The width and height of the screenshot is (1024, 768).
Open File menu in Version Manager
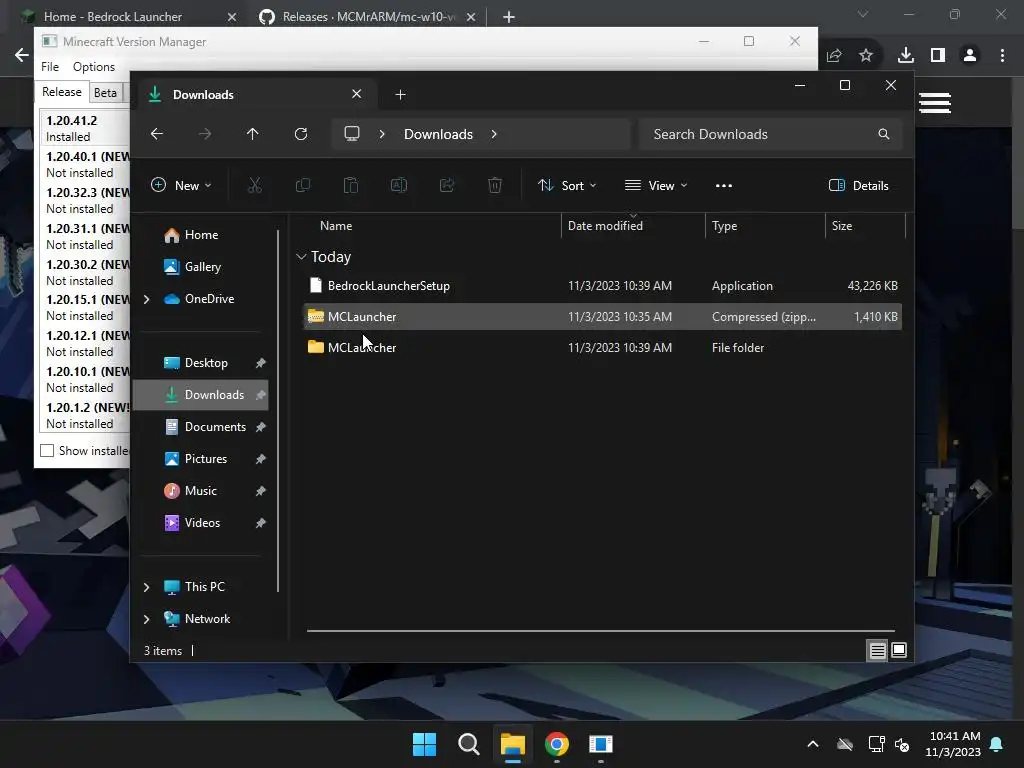pos(50,67)
